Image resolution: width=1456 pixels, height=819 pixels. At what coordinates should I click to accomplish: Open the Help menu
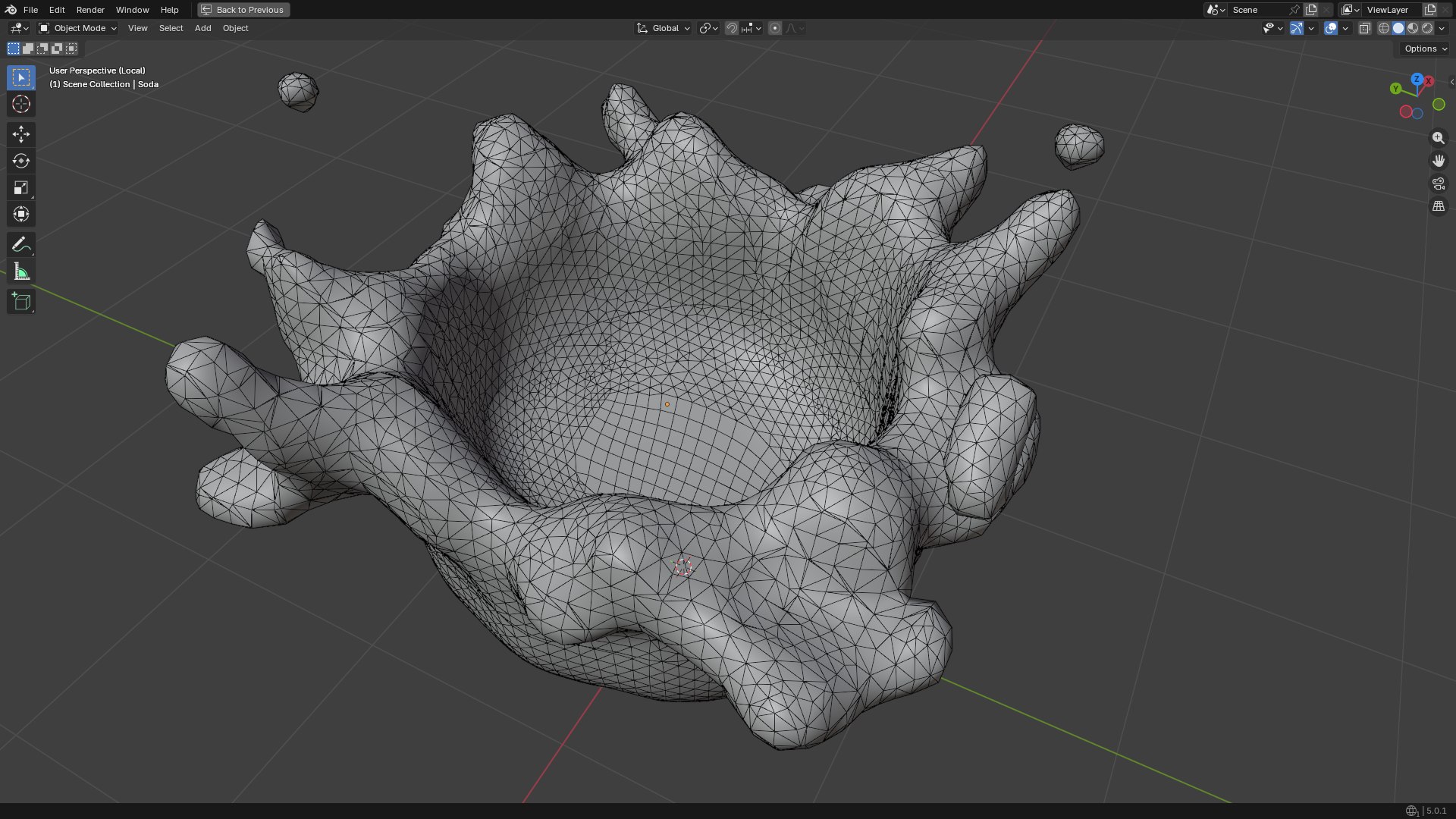pyautogui.click(x=169, y=10)
